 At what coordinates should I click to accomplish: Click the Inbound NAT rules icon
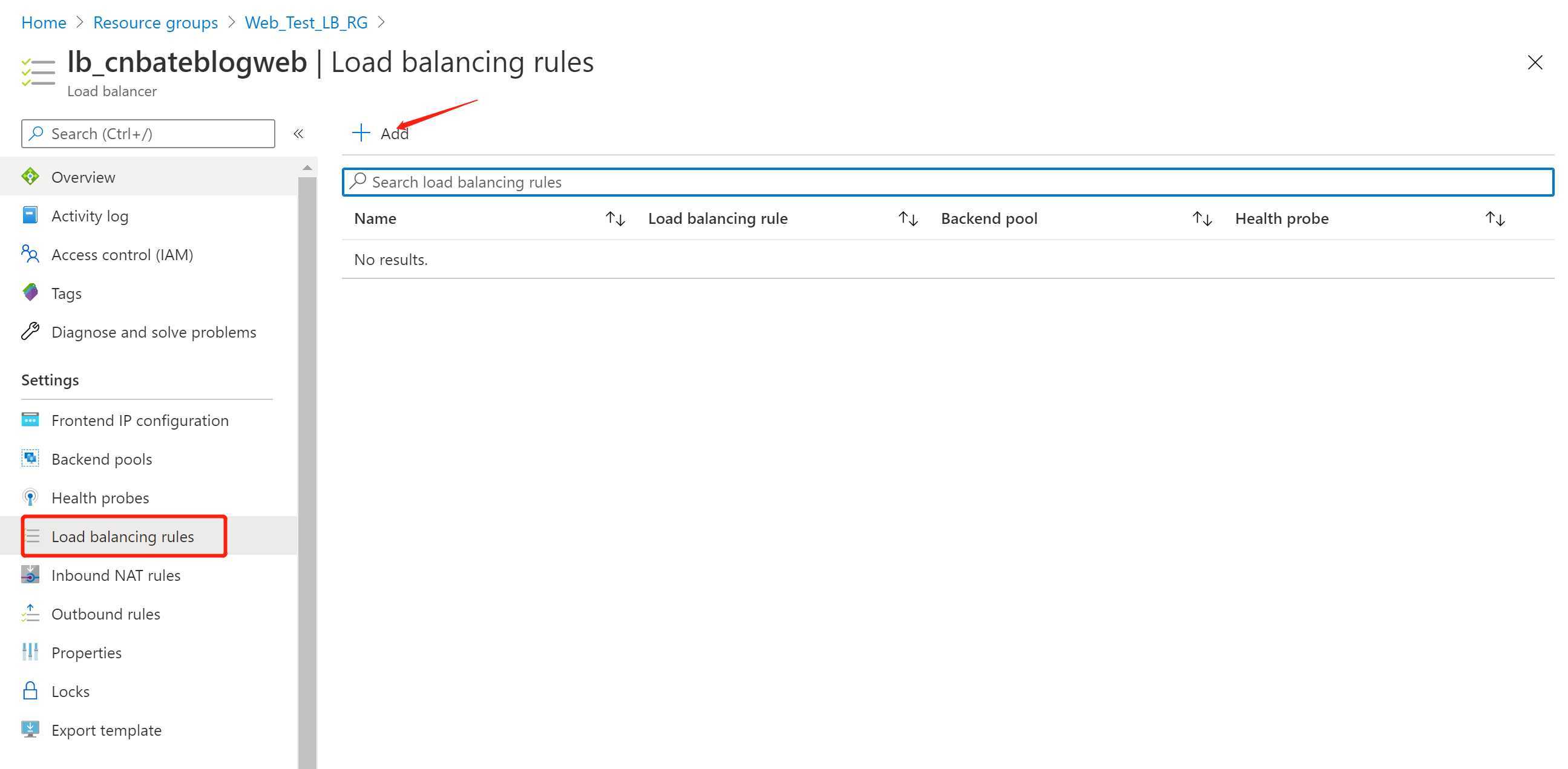(x=30, y=574)
